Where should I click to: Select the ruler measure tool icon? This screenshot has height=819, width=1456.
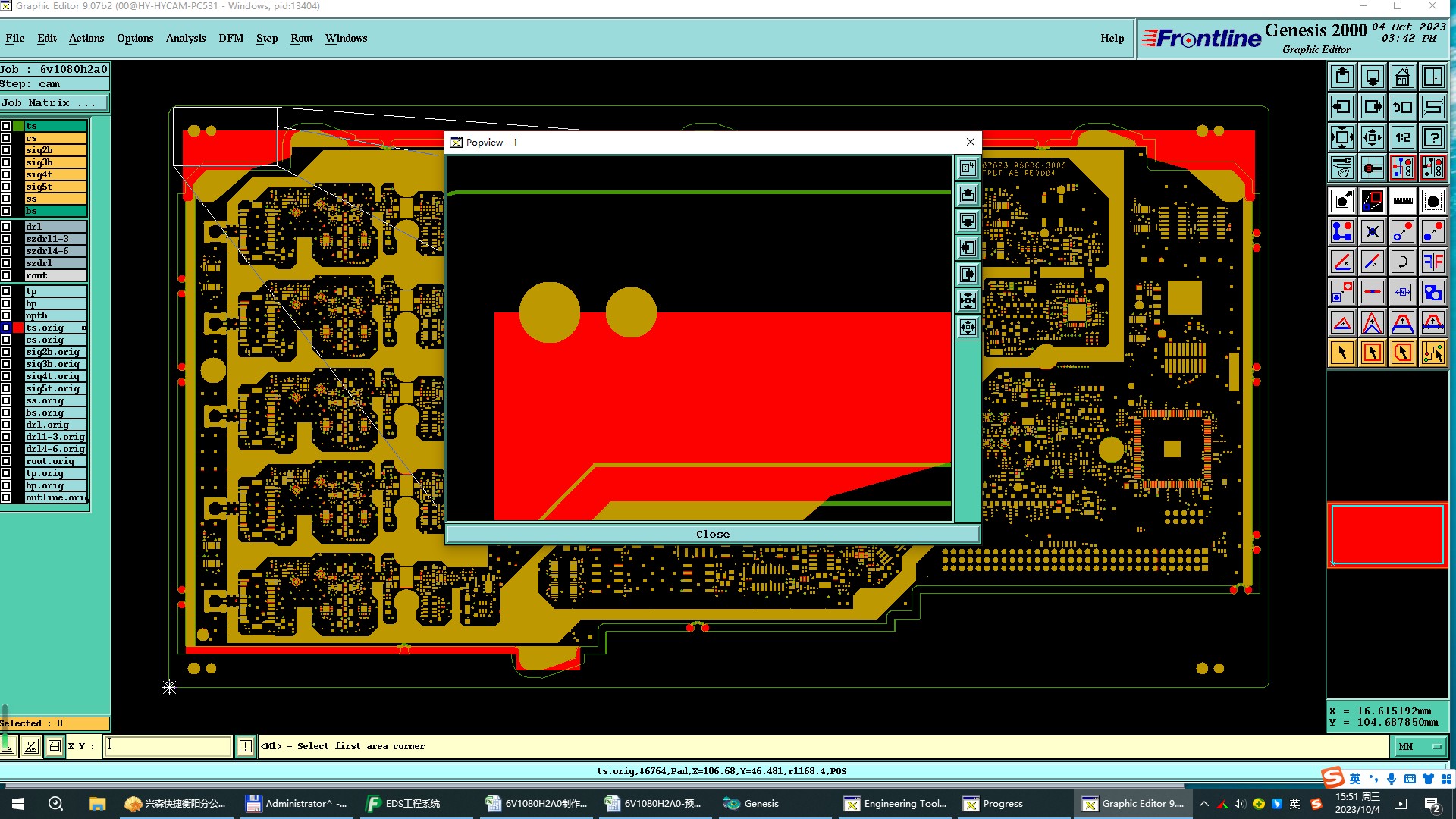(x=1403, y=201)
